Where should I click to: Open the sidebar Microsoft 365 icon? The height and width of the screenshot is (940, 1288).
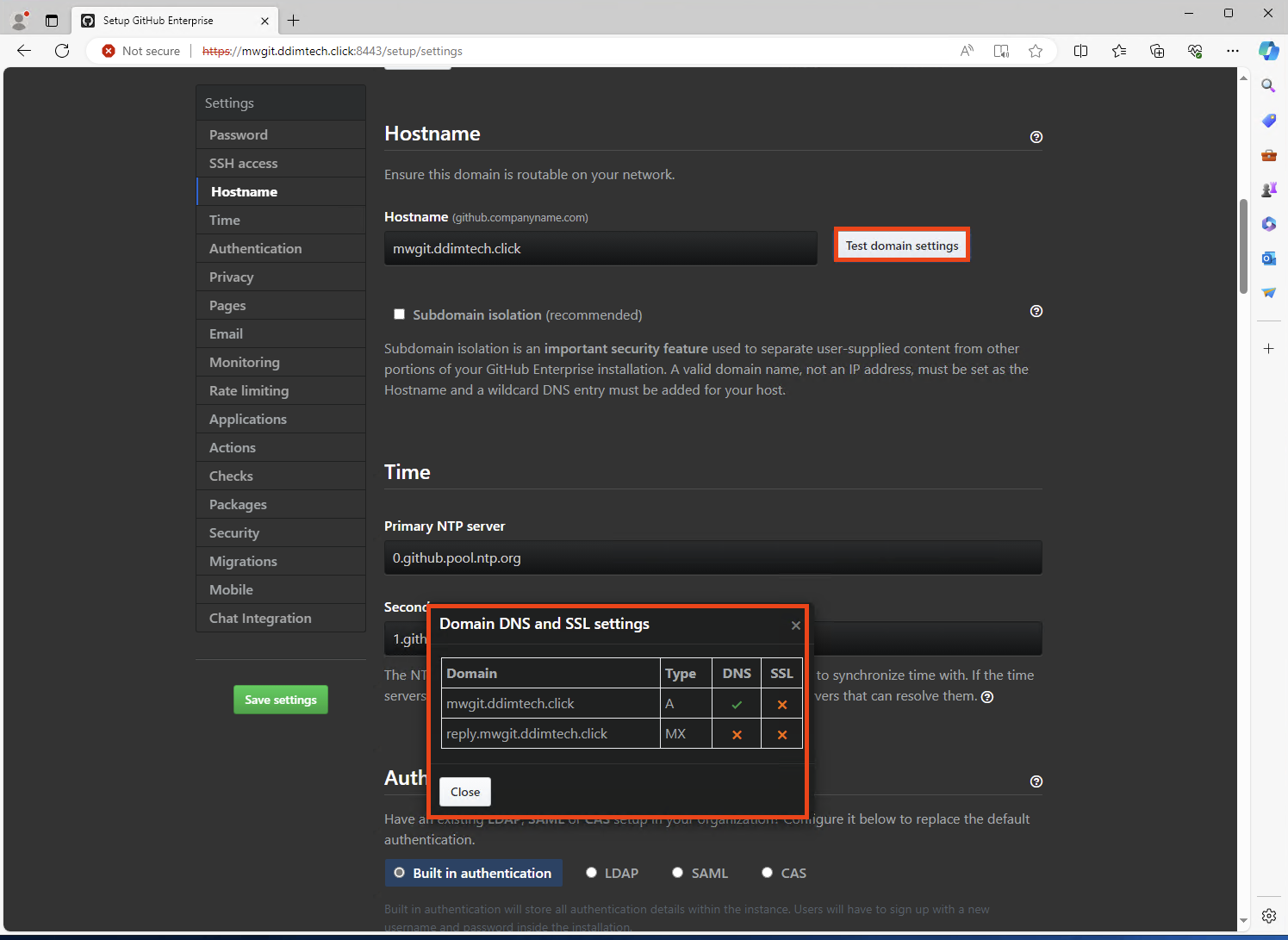[1268, 224]
